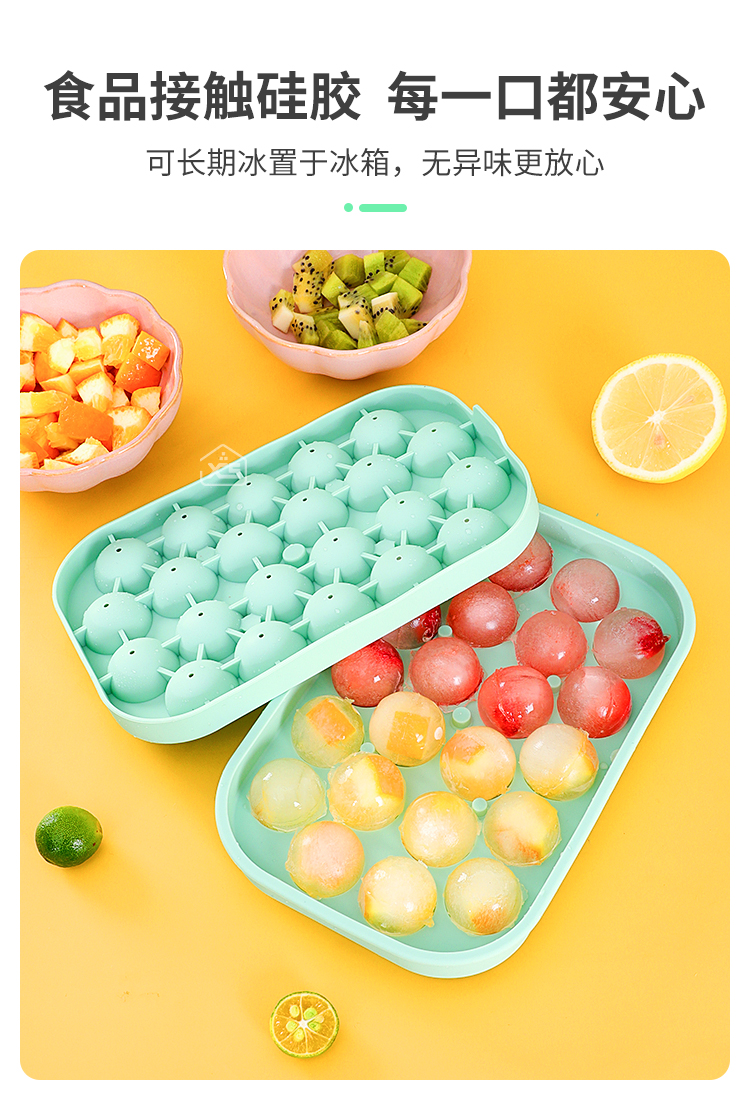Click the small green dot under the subtitle

point(349,208)
